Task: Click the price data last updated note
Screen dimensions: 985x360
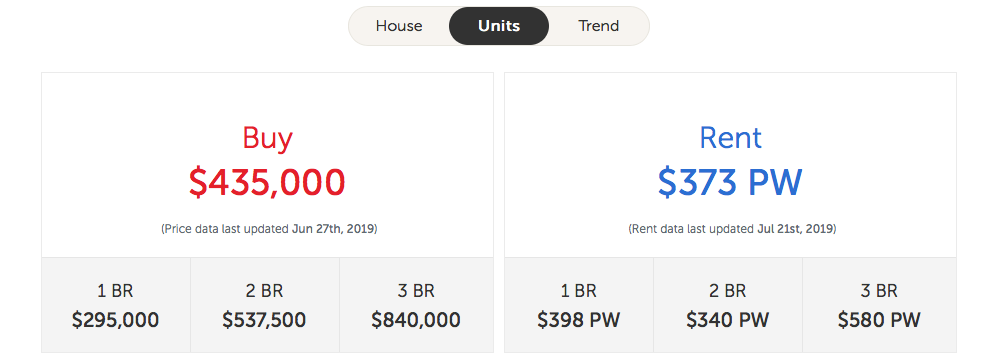Action: (x=269, y=229)
